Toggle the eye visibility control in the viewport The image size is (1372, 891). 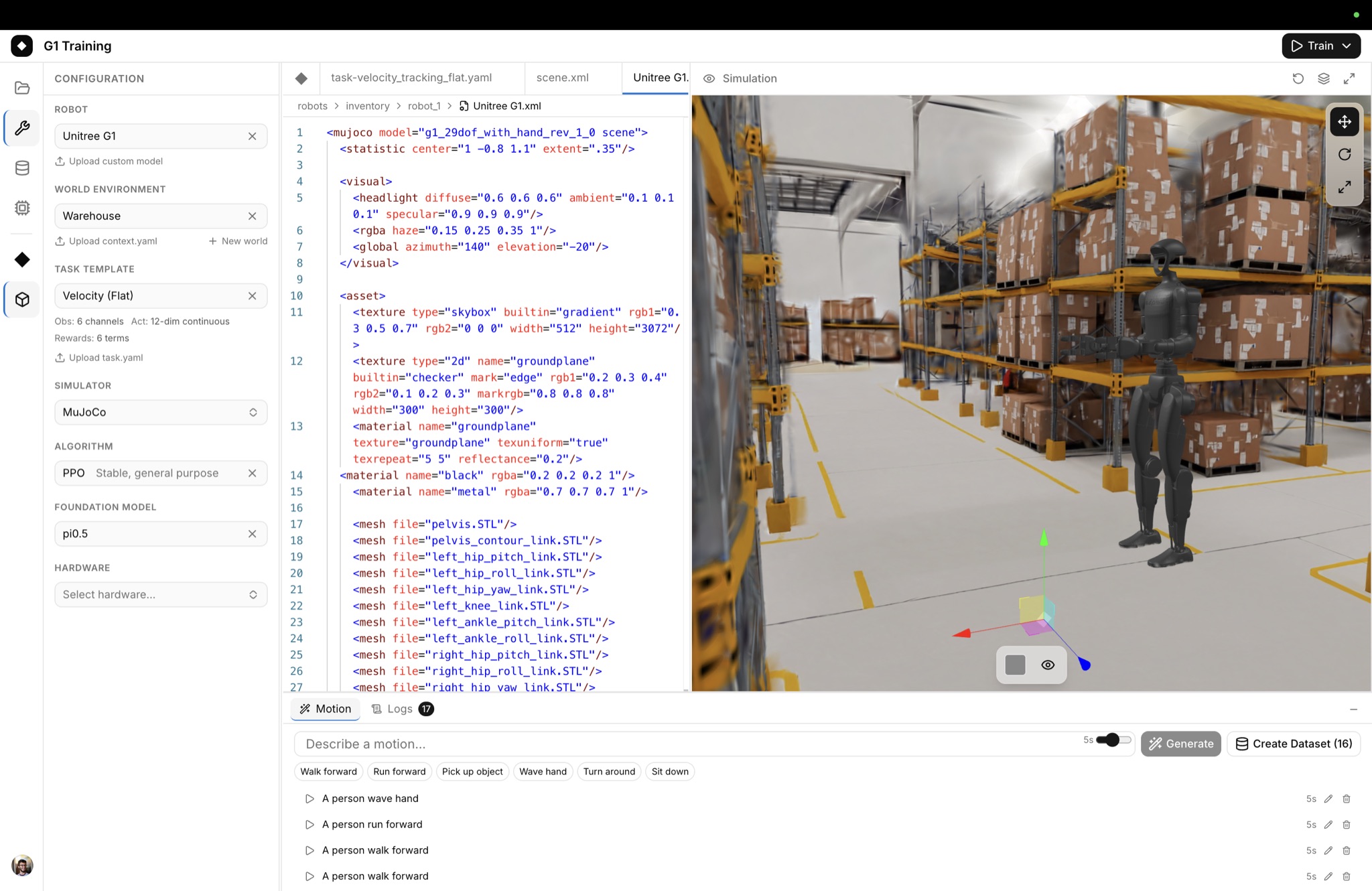tap(1048, 665)
